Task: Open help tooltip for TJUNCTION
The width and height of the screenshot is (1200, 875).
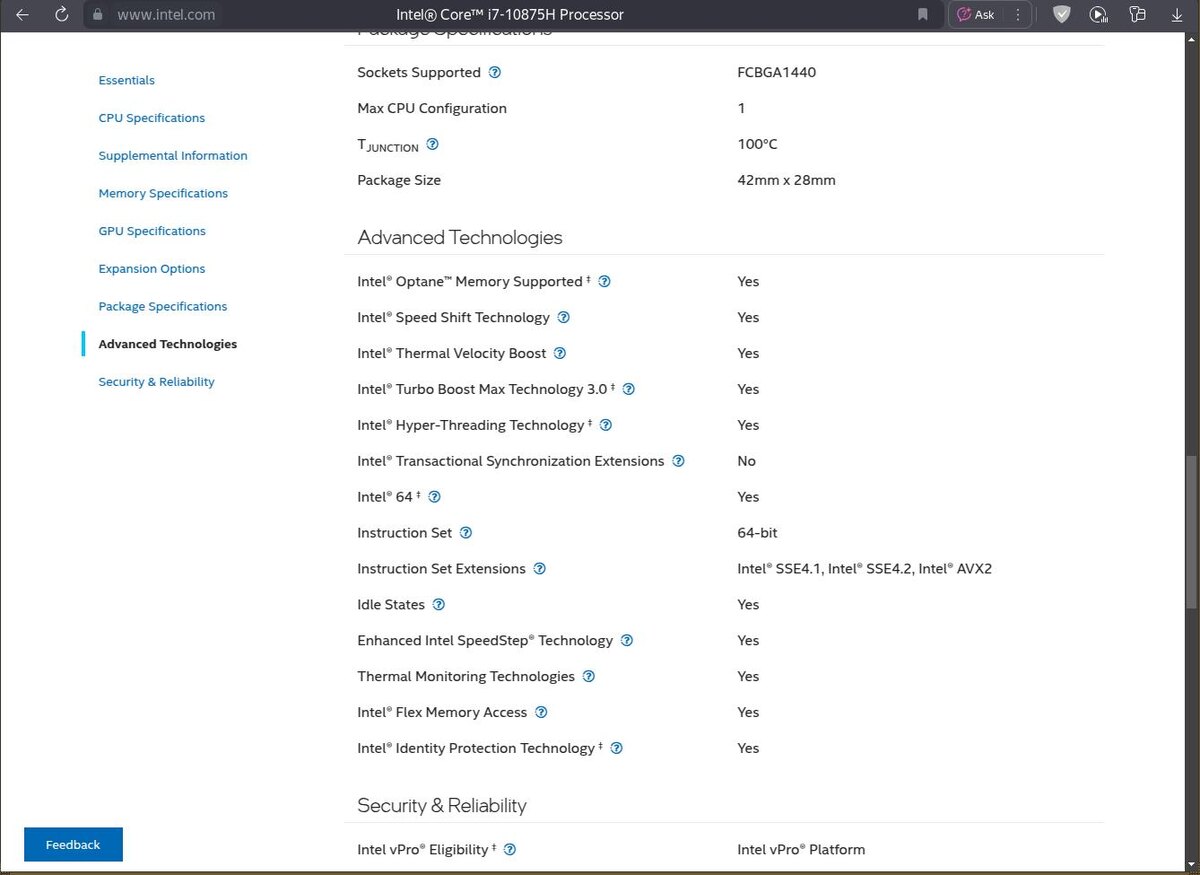Action: click(x=432, y=144)
